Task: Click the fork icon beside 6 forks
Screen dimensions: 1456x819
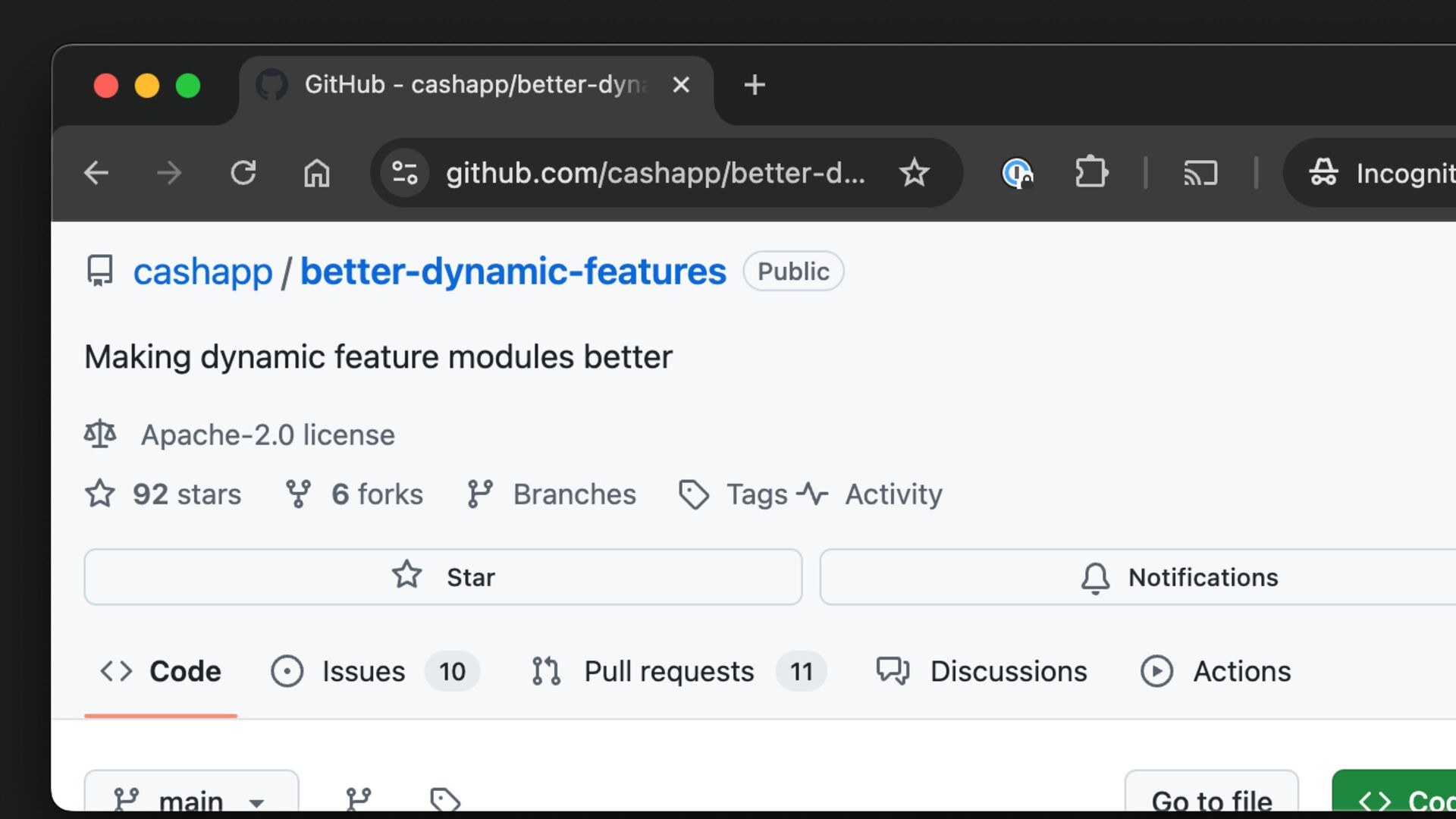Action: tap(298, 494)
